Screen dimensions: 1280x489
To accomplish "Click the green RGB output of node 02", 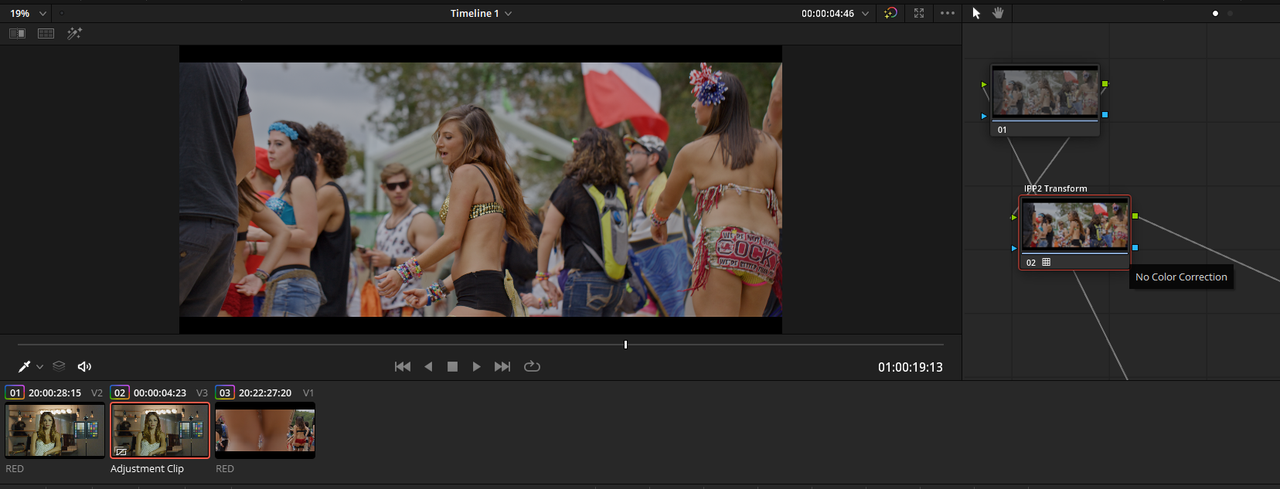I will pyautogui.click(x=1135, y=216).
